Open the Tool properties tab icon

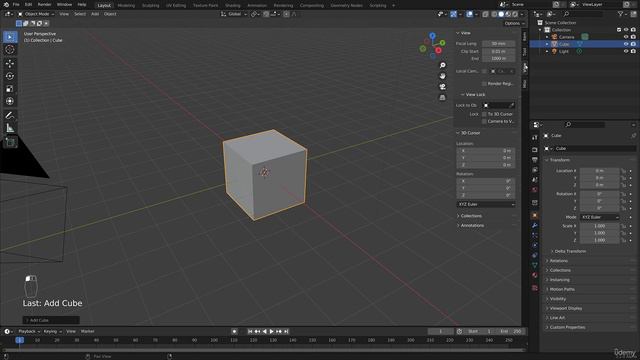pyautogui.click(x=535, y=138)
